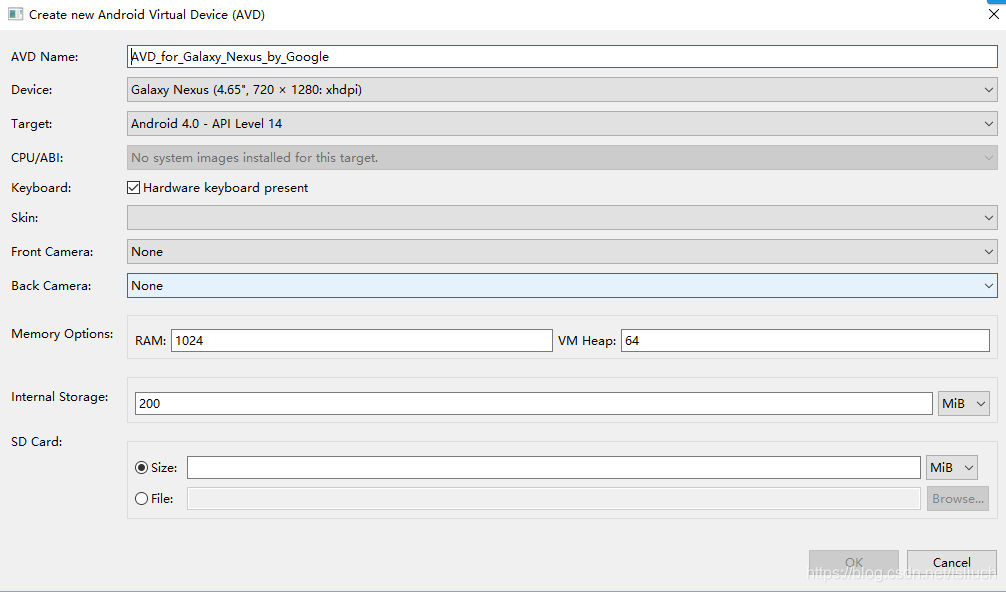Click the OK button
Viewport: 1006px width, 592px height.
tap(853, 562)
